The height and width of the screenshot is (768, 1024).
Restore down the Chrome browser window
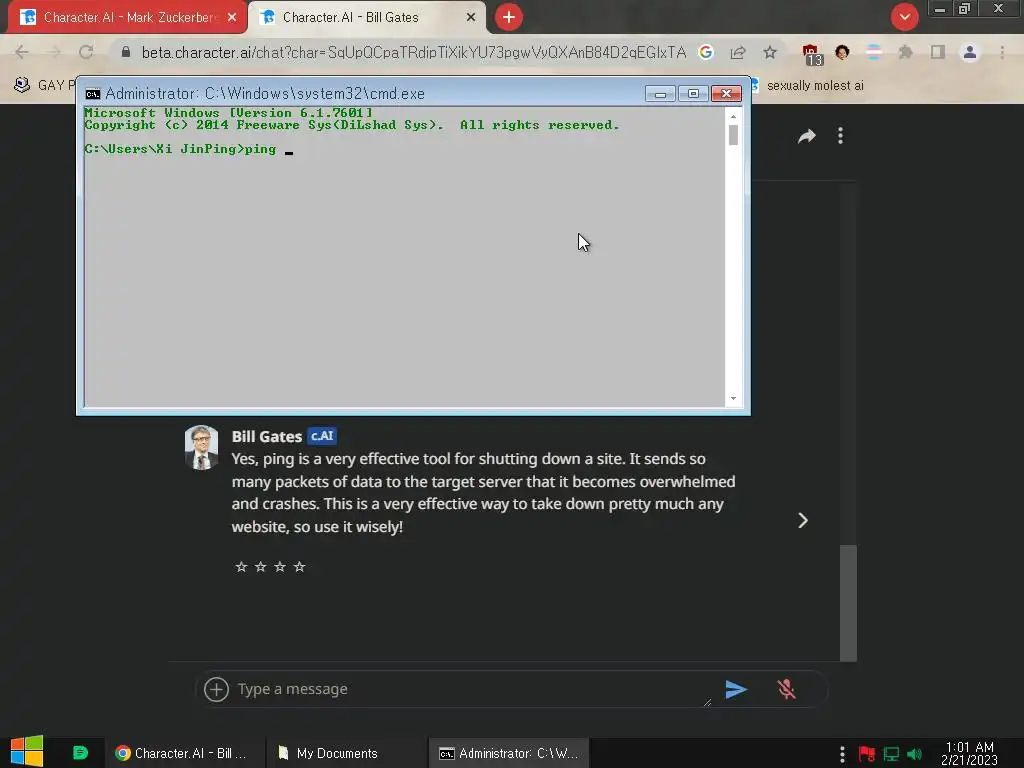tap(965, 9)
